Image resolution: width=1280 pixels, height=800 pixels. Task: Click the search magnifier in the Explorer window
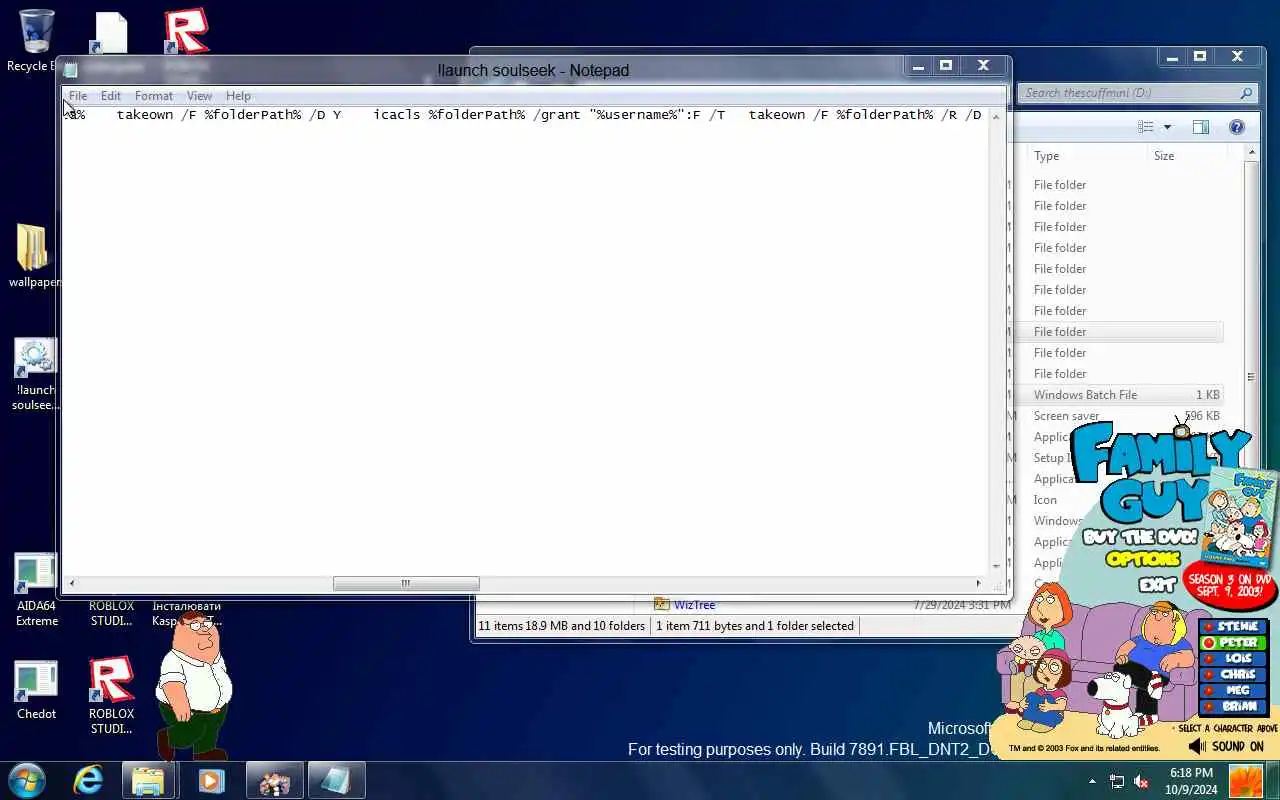1246,93
